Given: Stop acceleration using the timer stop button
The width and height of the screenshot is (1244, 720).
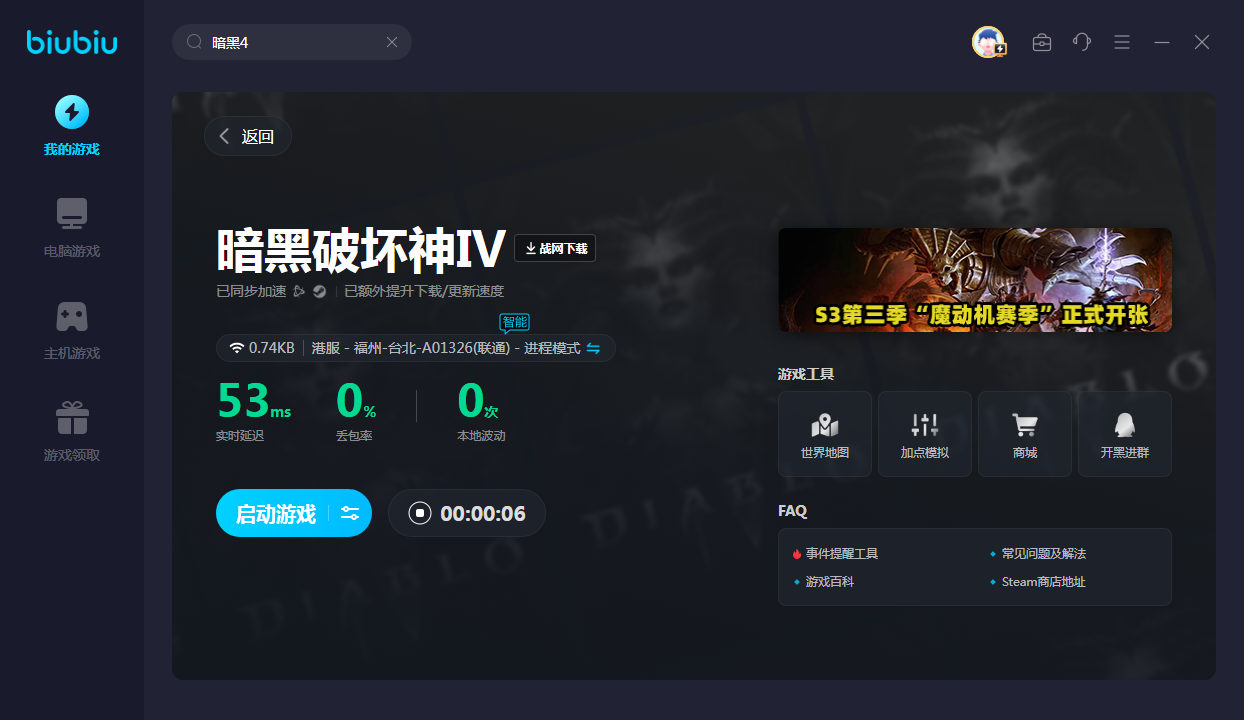Looking at the screenshot, I should click(420, 514).
